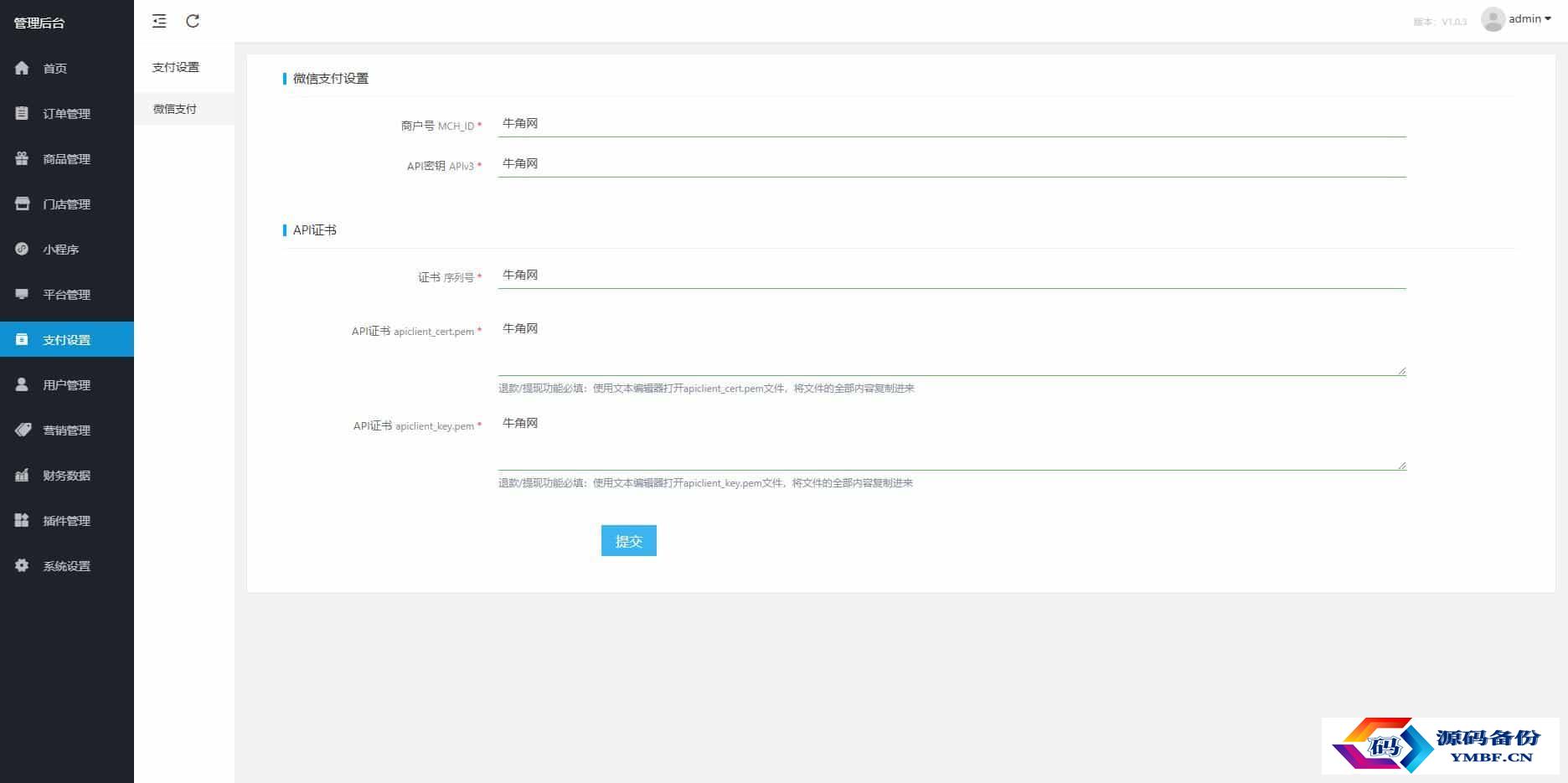Click the version V1.0.3 text

coord(1440,22)
